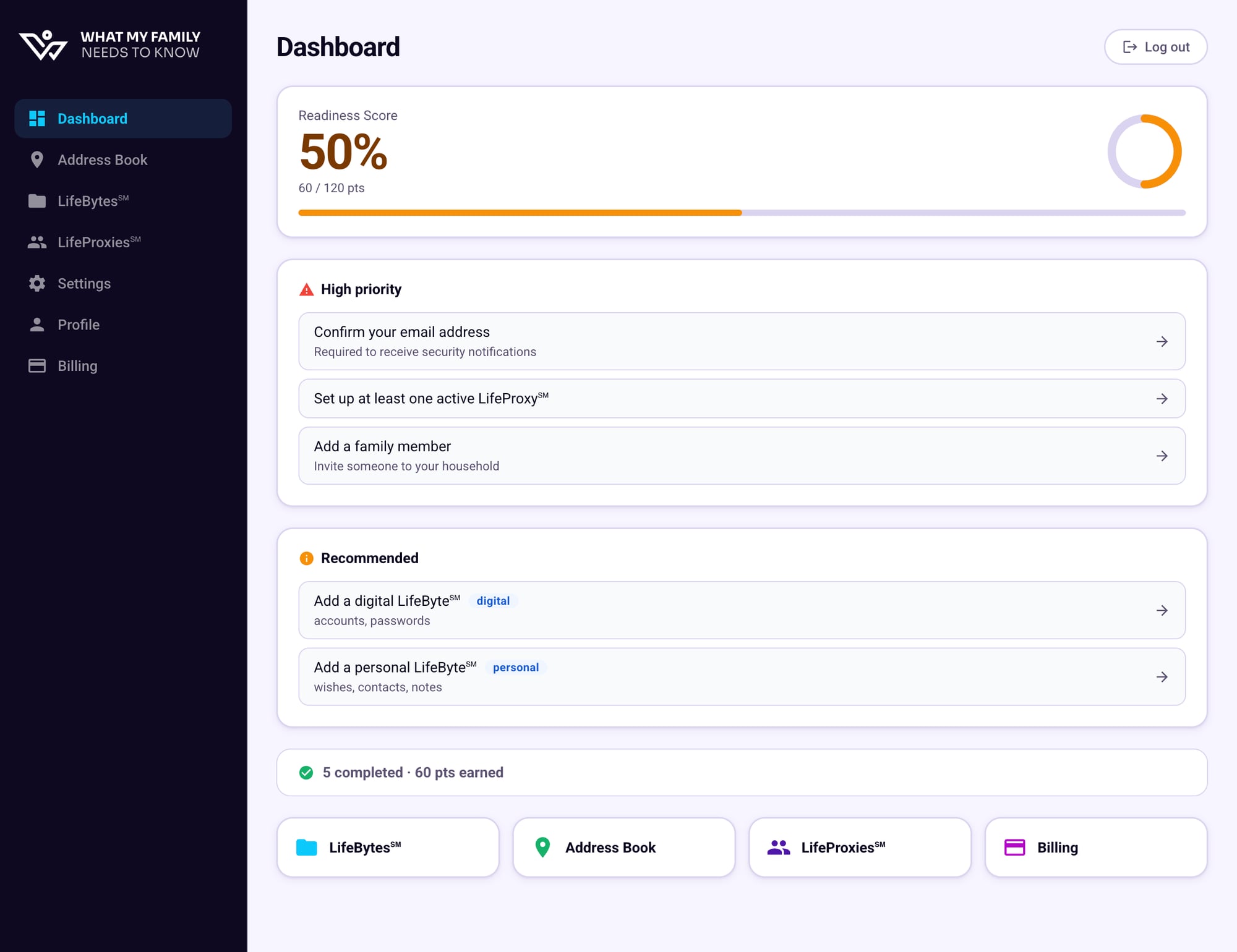Click the Readiness Score progress bar

coord(742,213)
